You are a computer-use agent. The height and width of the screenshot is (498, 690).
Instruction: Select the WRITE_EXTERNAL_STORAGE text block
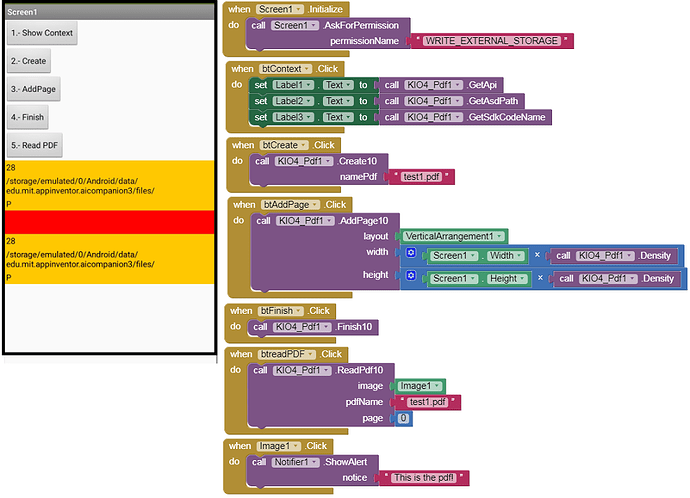(492, 41)
